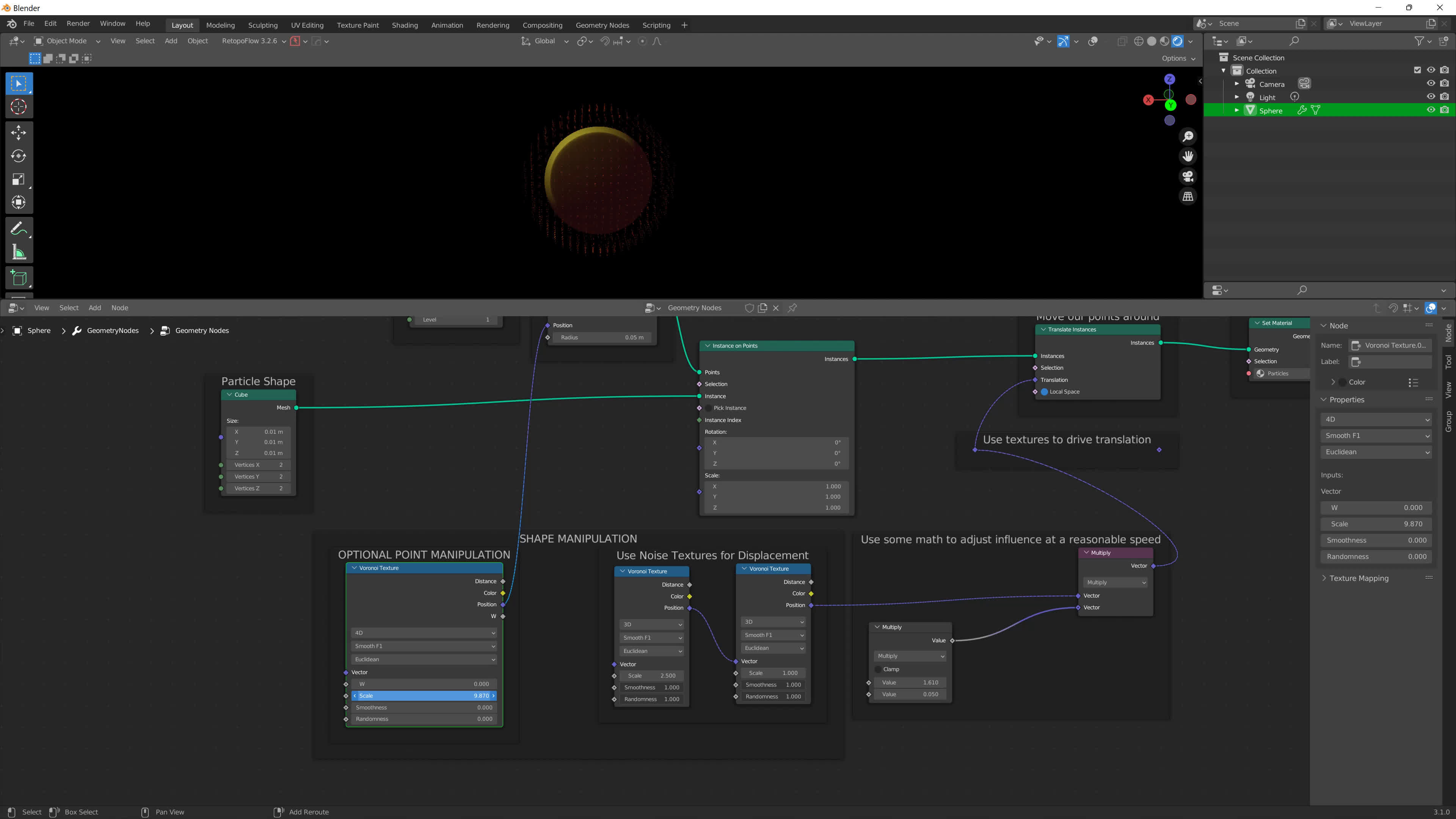Hide the Sphere object with its eye toggle
Viewport: 1456px width, 819px height.
pos(1431,110)
